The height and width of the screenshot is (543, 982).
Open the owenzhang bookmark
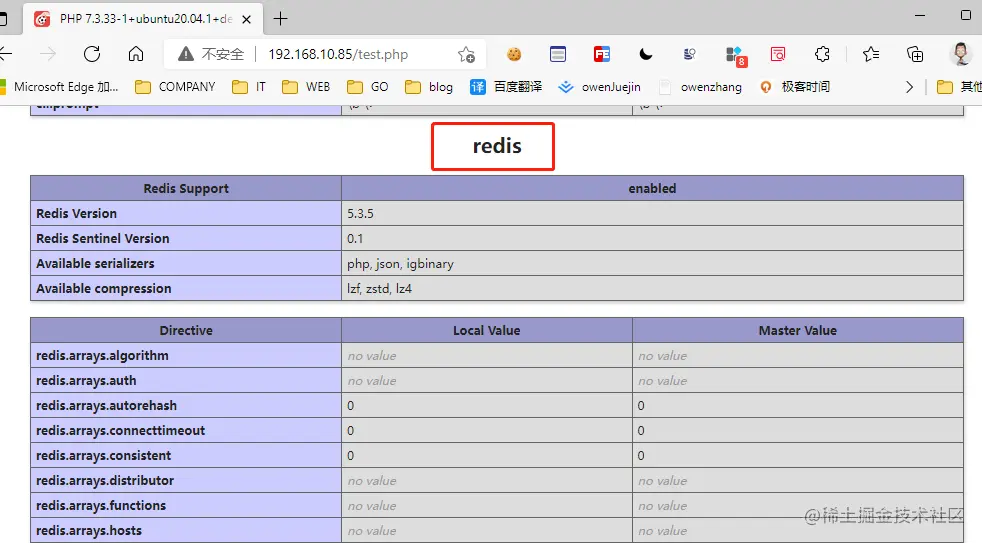coord(700,87)
